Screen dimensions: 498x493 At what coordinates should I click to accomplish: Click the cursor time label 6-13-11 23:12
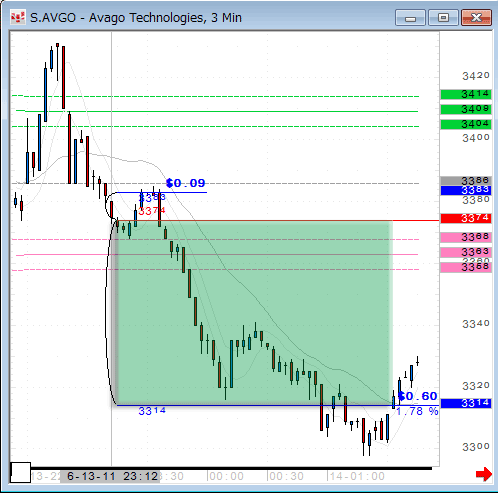[110, 476]
